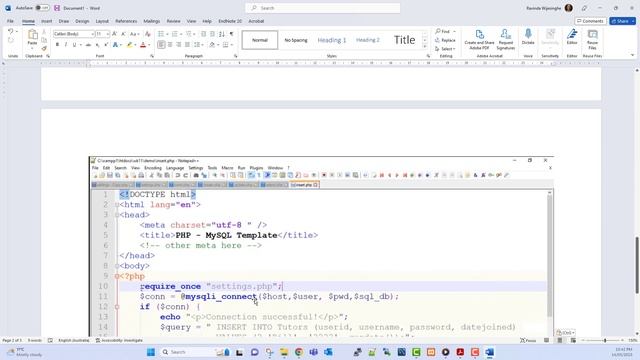Click the Word icon on taskbar
Image resolution: width=640 pixels, height=360 pixels.
coord(490,352)
